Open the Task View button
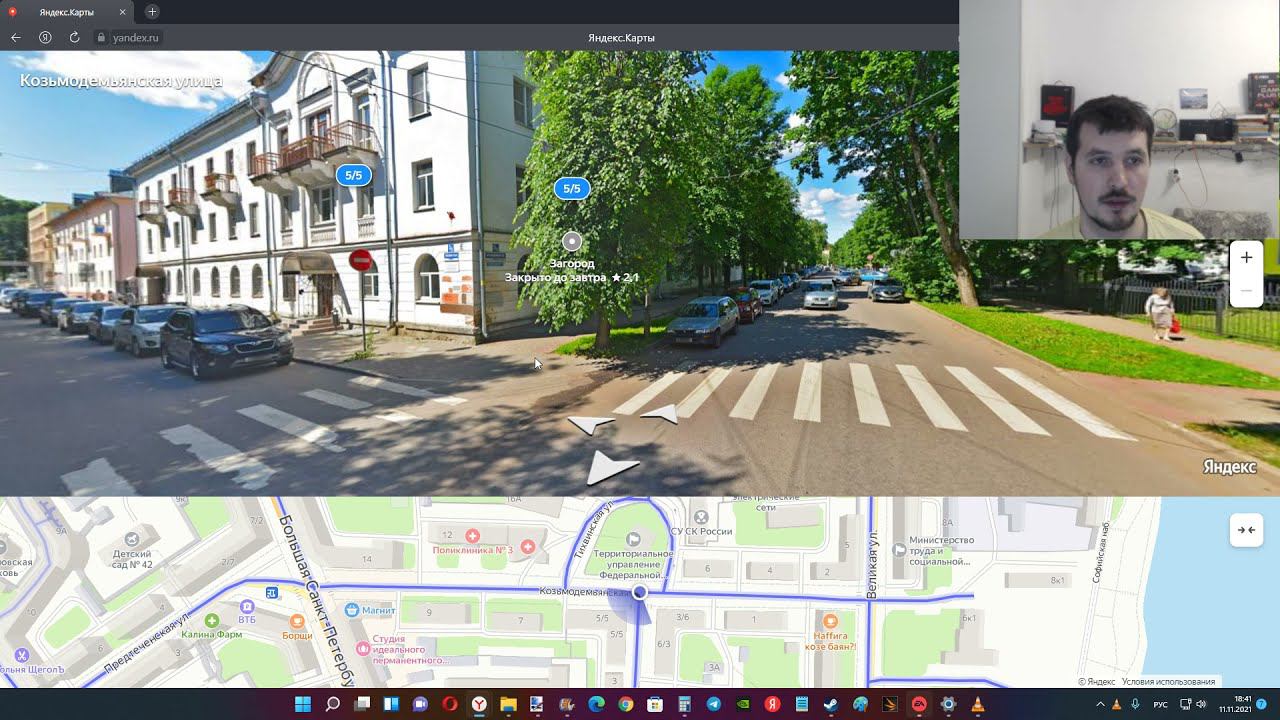 click(x=362, y=704)
